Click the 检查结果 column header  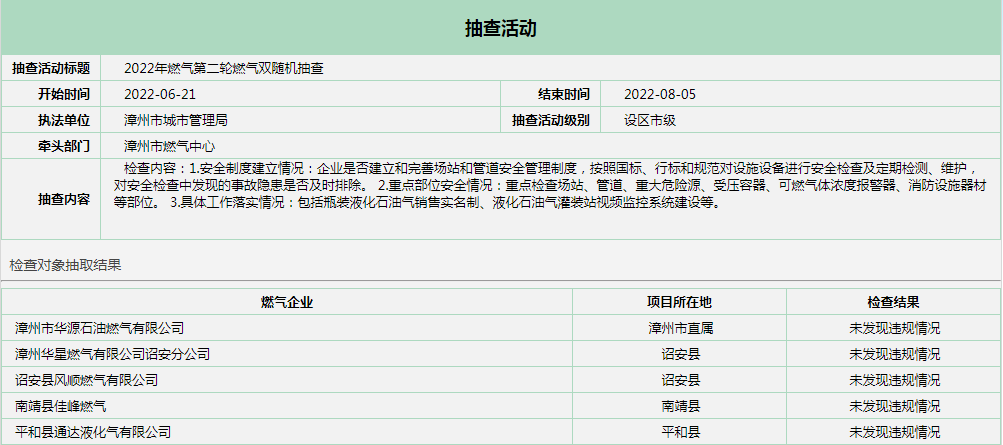pos(894,302)
